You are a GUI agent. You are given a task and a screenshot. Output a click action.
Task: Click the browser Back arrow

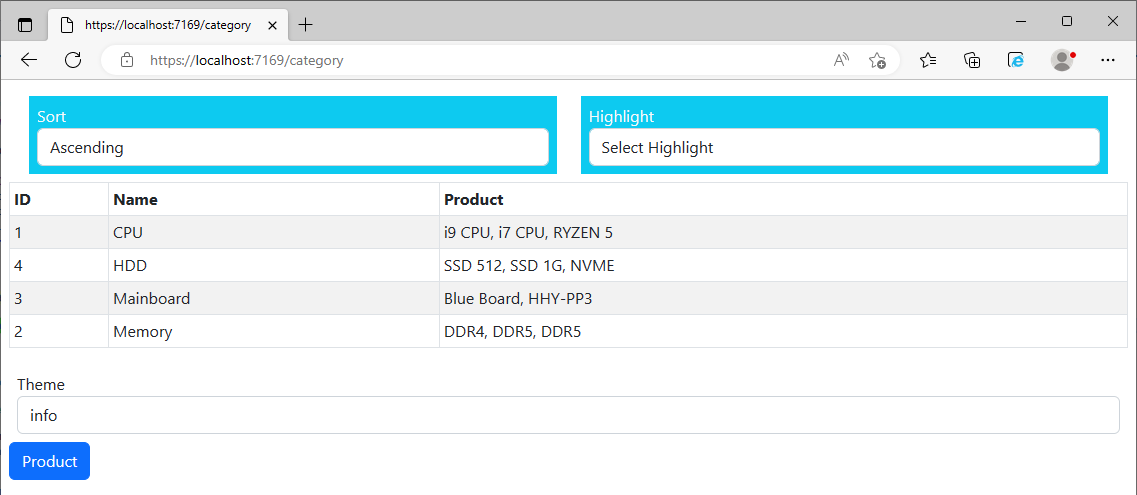(x=29, y=60)
